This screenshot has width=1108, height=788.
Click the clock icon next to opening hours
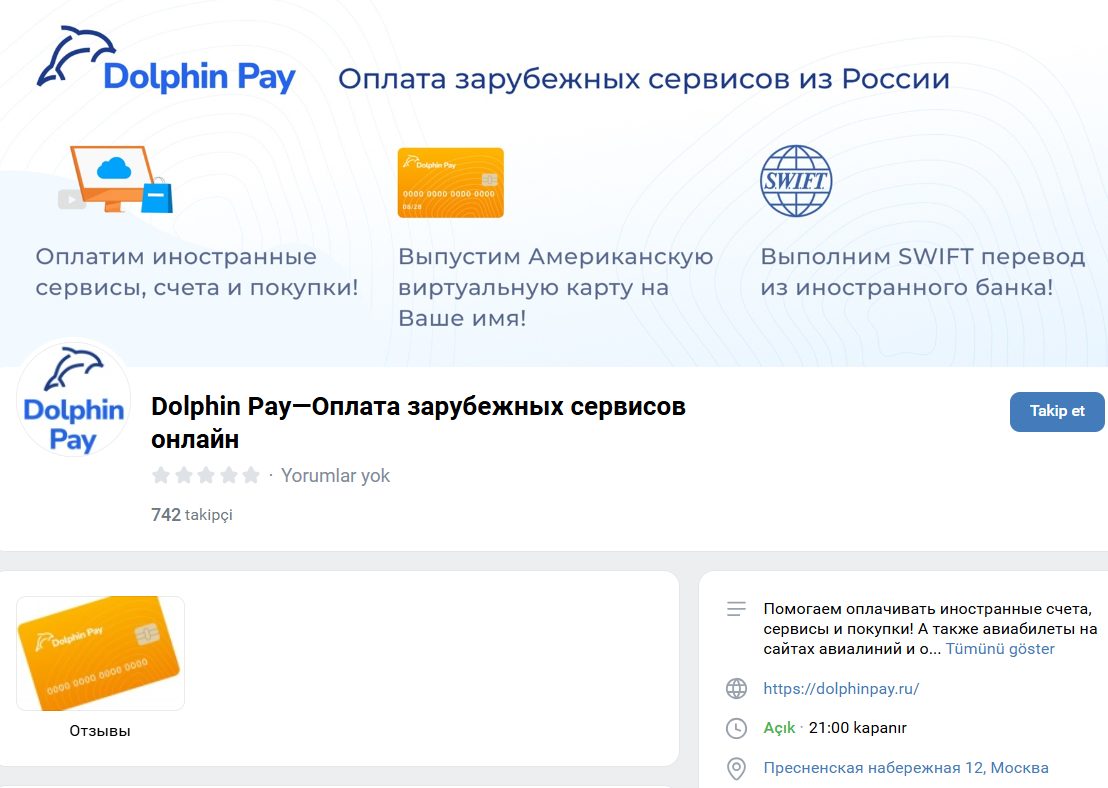point(736,728)
